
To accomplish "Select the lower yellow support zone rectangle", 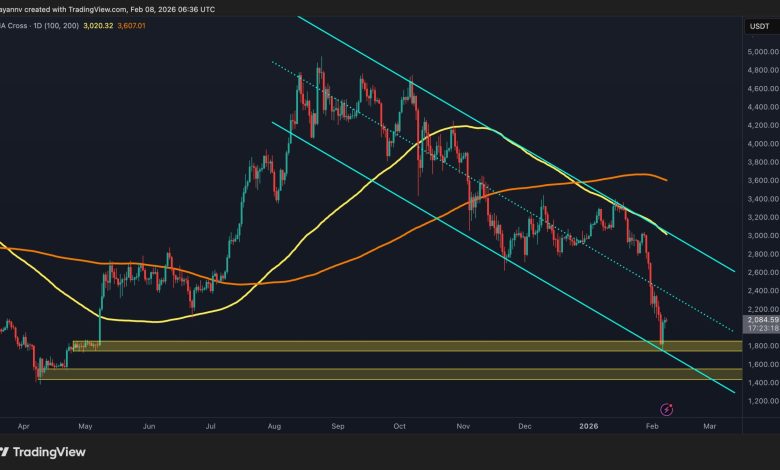I will (x=400, y=373).
